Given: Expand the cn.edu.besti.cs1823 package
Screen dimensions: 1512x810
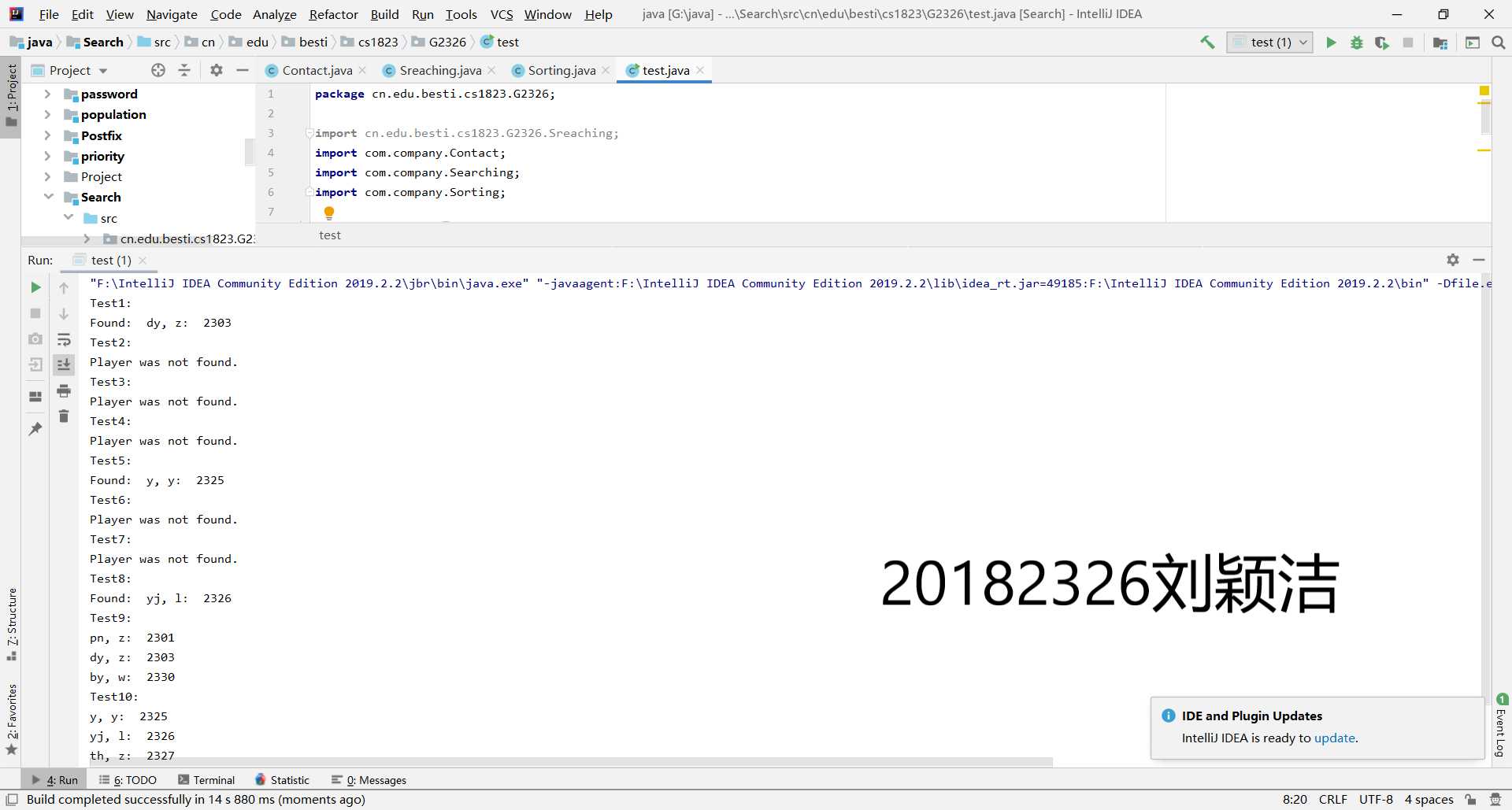Looking at the screenshot, I should [x=87, y=239].
